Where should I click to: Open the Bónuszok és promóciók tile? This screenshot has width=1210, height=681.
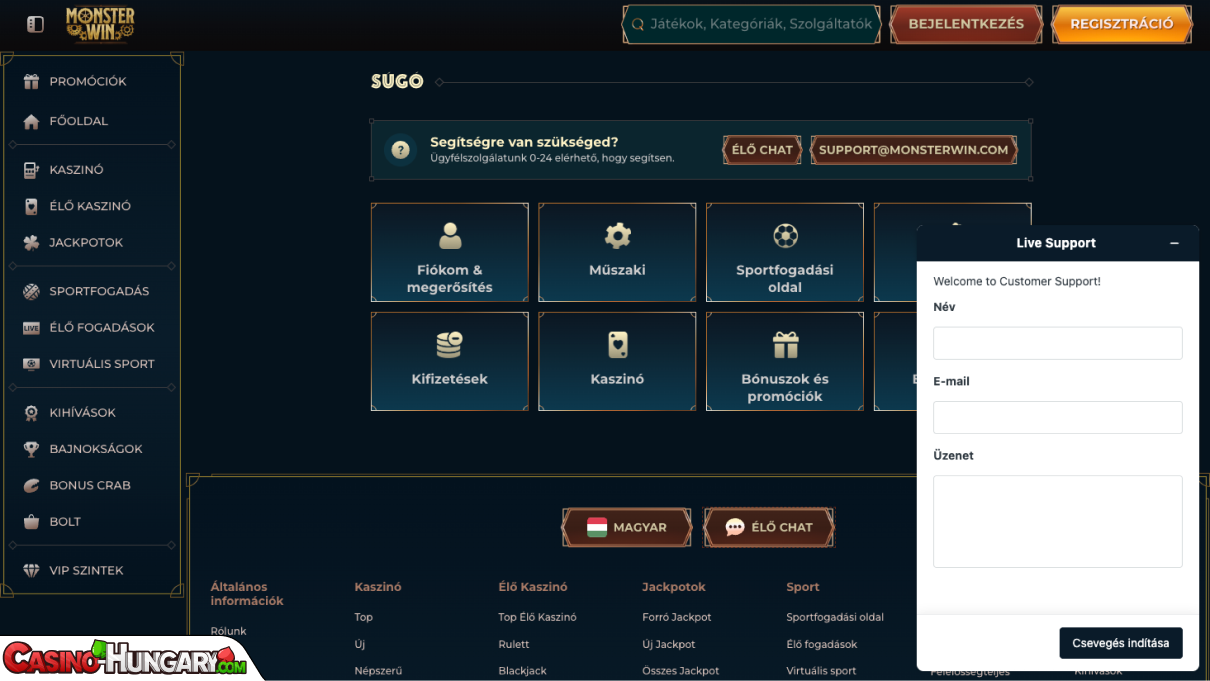785,361
